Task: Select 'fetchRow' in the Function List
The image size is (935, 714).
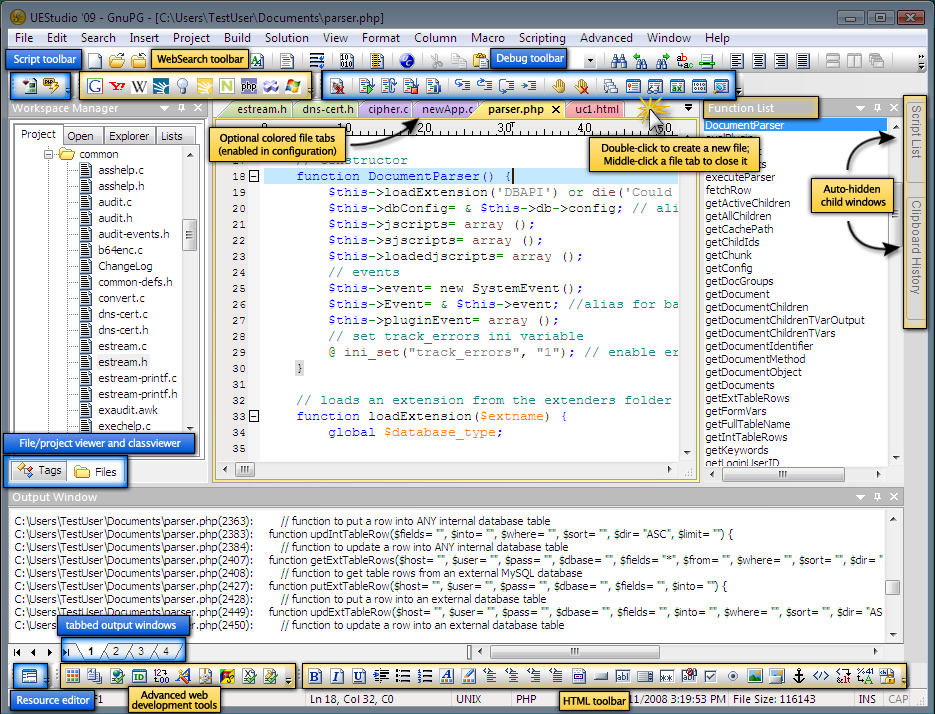Action: [x=728, y=190]
